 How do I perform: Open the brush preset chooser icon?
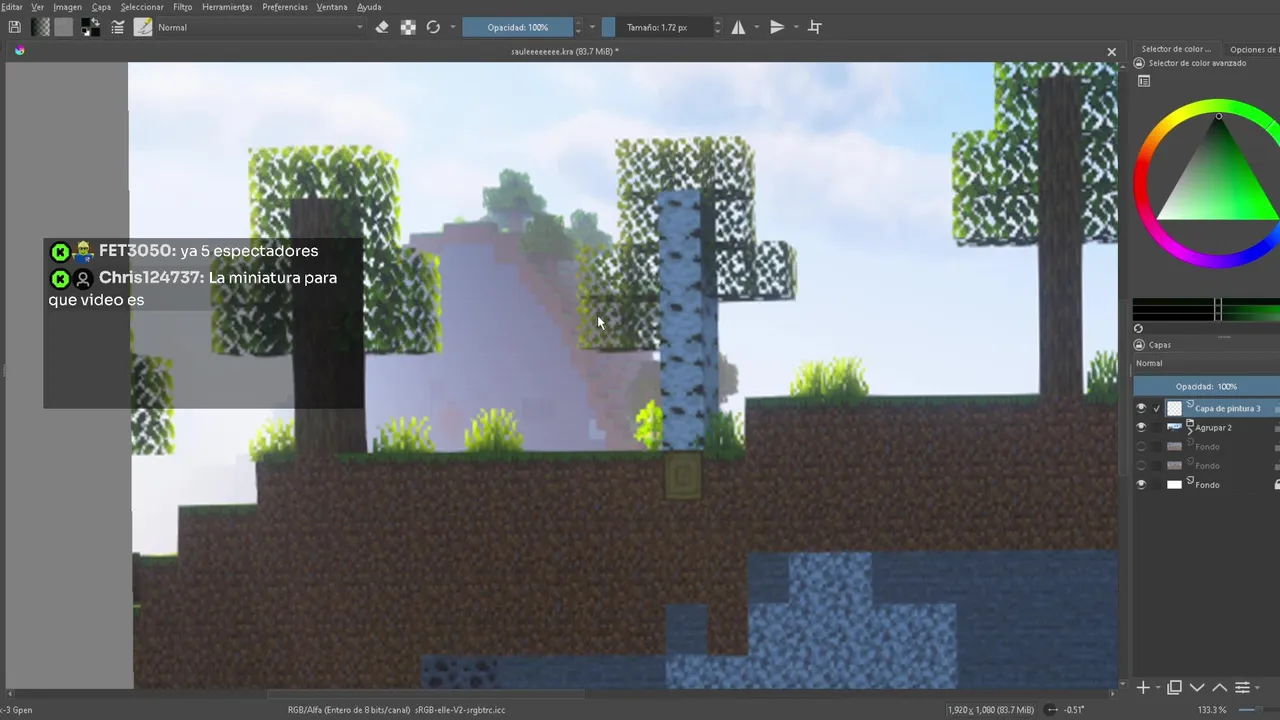pyautogui.click(x=143, y=27)
